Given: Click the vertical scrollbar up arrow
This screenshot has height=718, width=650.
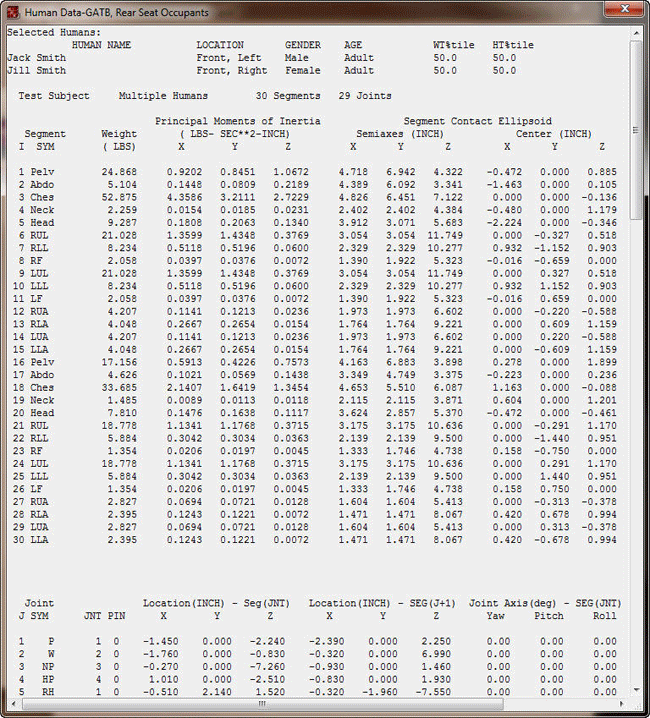Looking at the screenshot, I should tap(636, 33).
